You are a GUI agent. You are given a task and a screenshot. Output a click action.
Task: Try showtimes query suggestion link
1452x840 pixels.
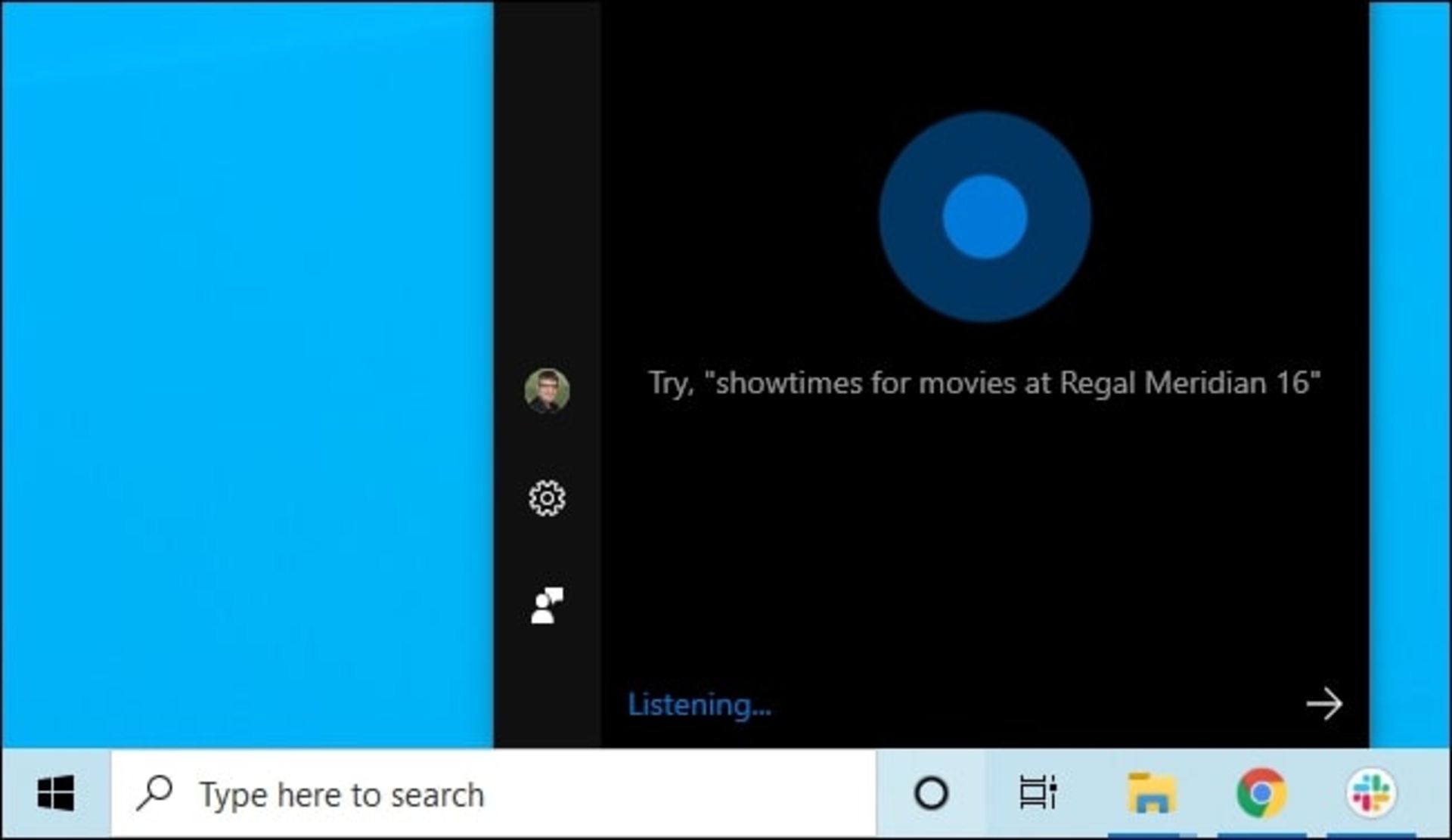click(983, 380)
